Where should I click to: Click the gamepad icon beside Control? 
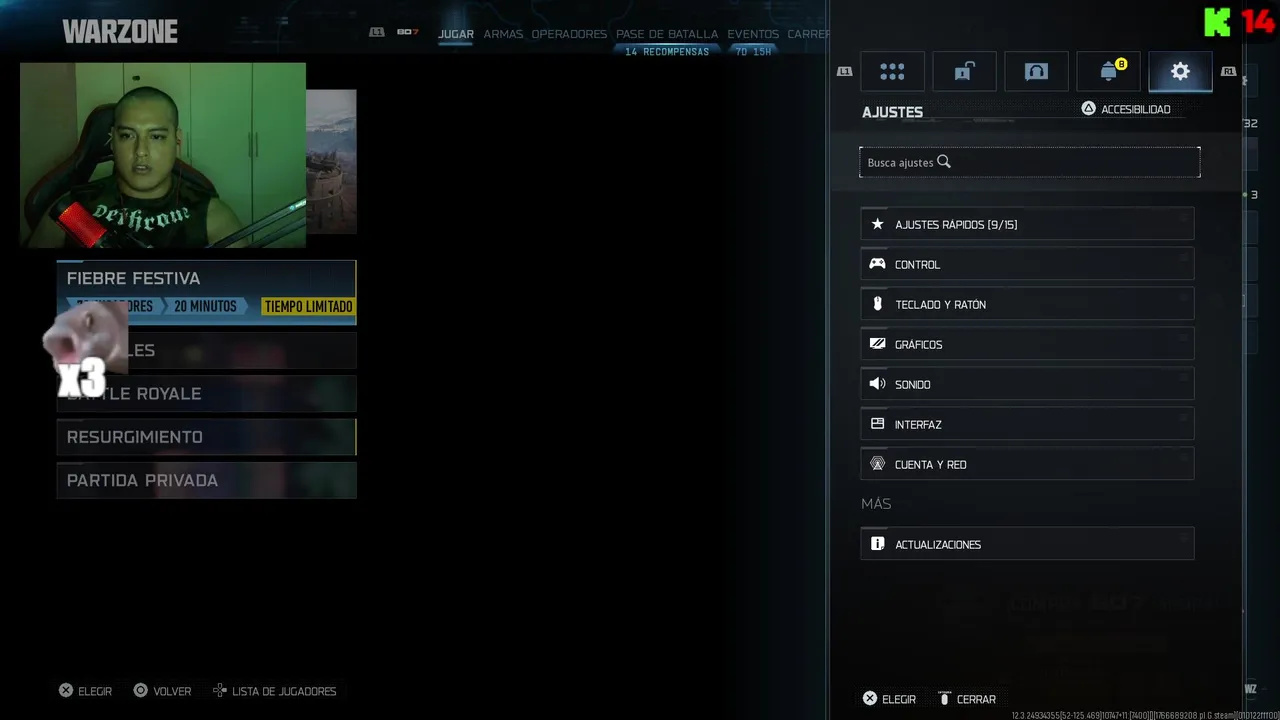(877, 264)
